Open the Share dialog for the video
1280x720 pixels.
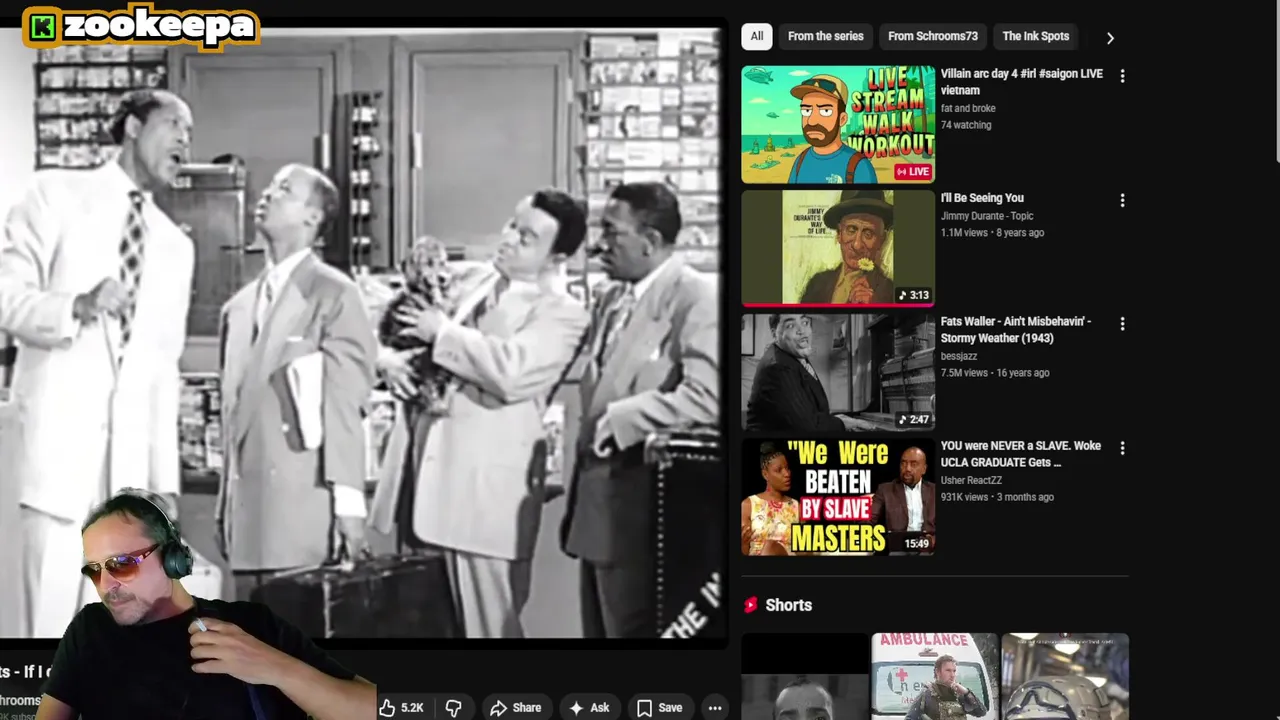click(515, 708)
